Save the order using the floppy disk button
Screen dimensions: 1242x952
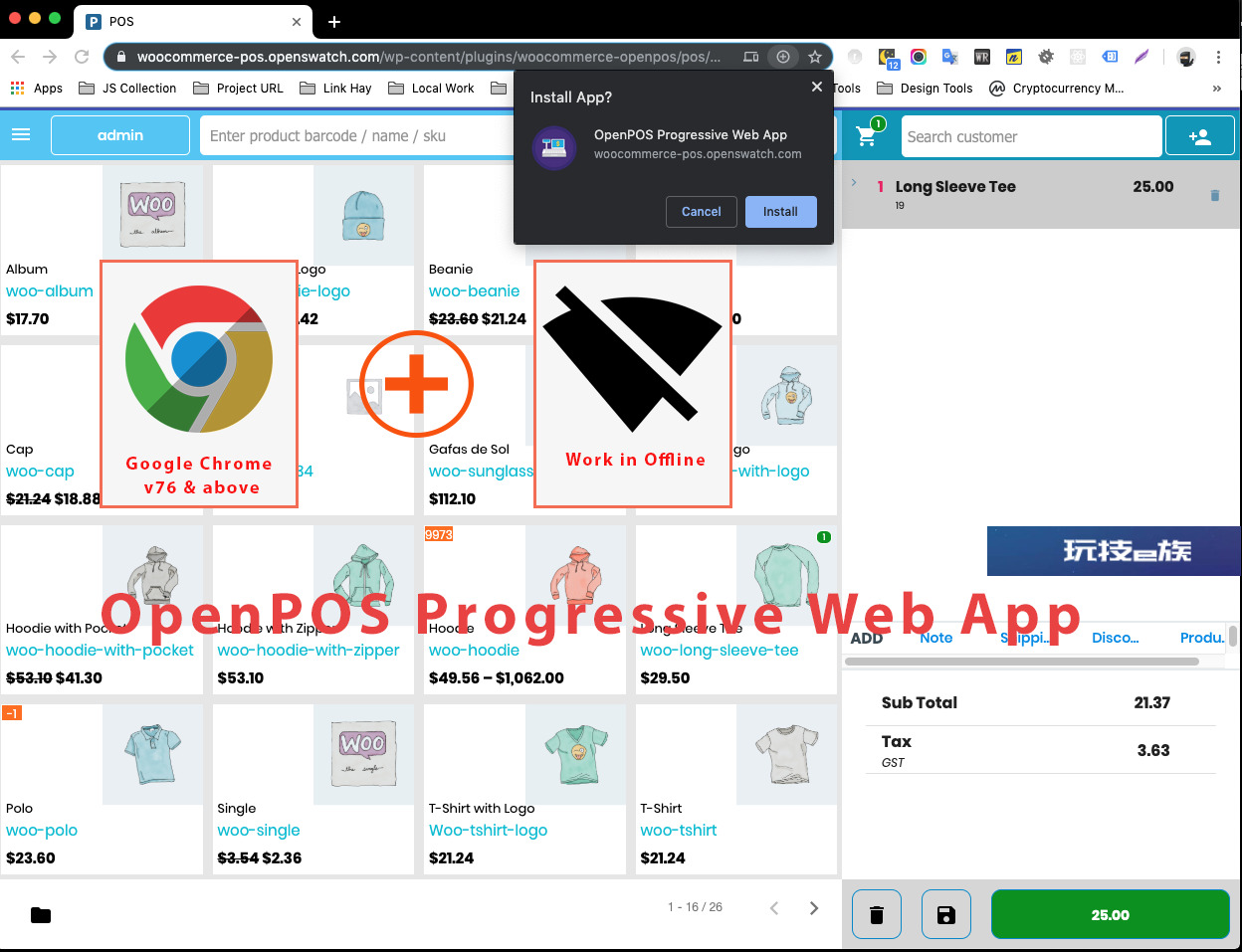click(946, 914)
